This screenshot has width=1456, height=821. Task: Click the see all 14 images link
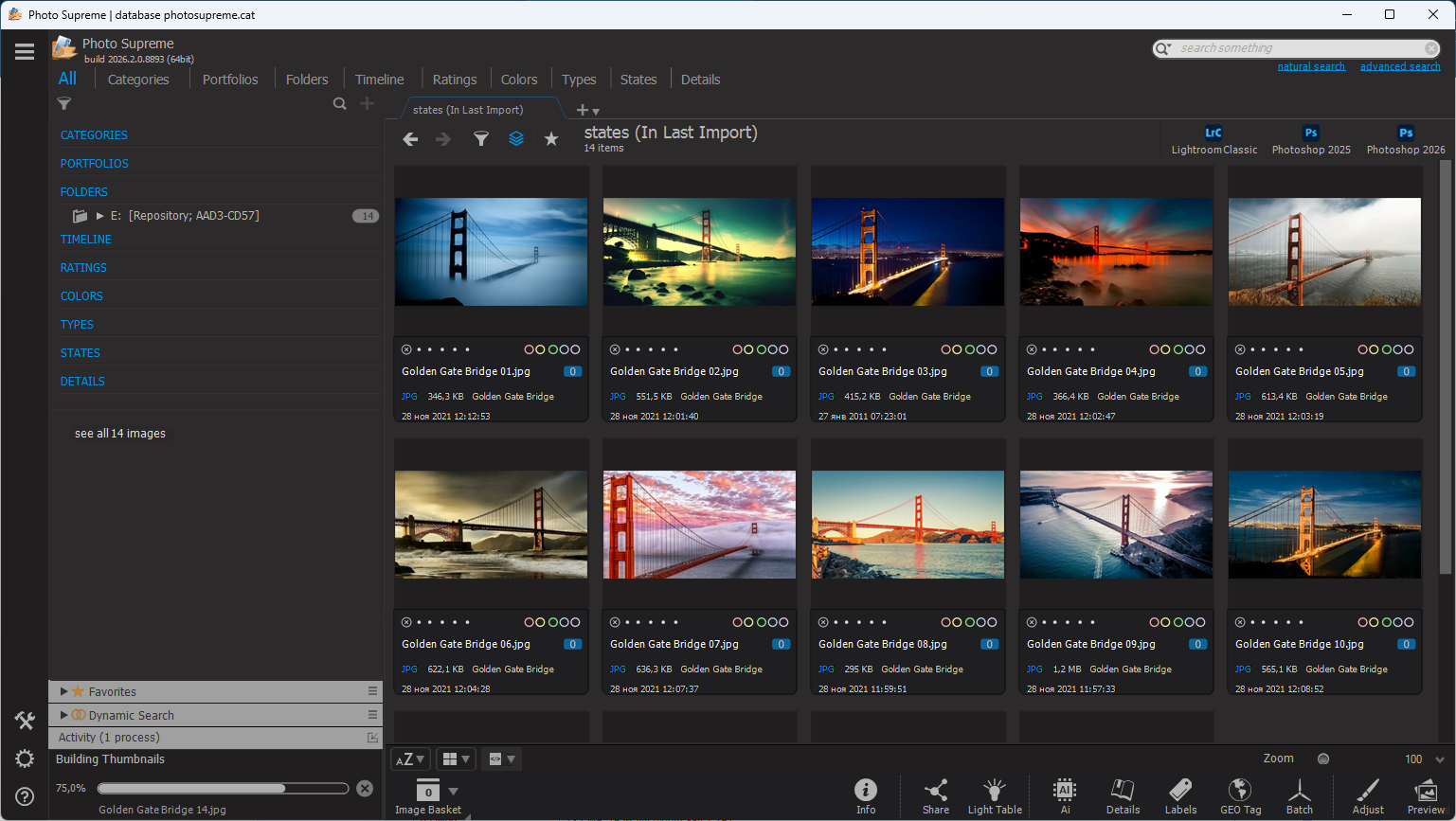120,434
